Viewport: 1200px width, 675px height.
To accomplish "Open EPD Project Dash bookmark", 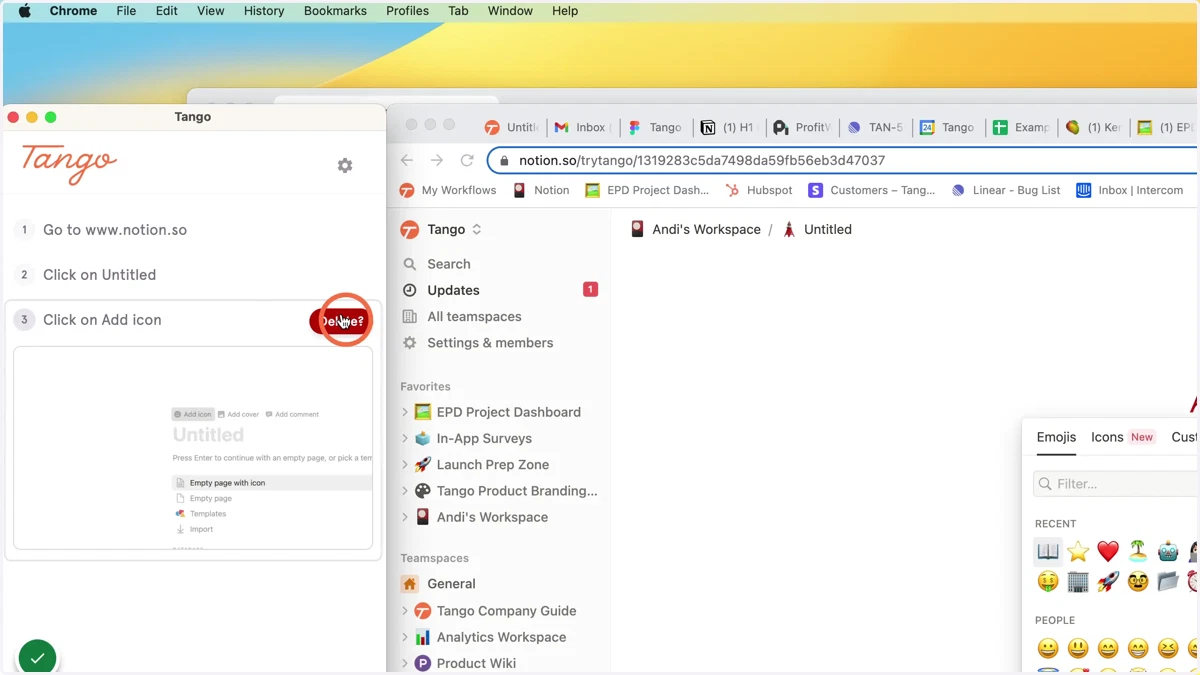I will pos(647,190).
